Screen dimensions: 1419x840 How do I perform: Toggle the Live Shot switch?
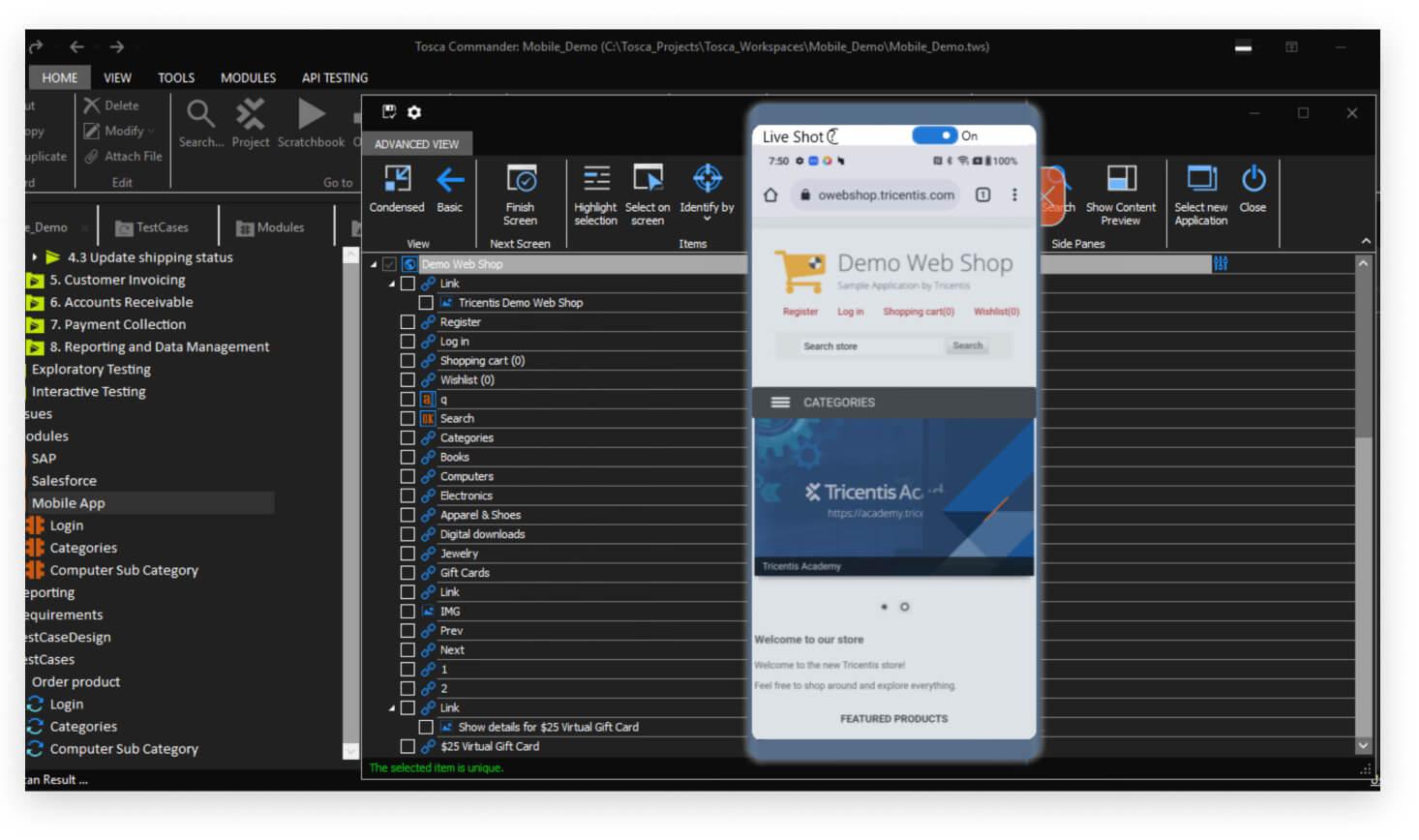tap(934, 136)
